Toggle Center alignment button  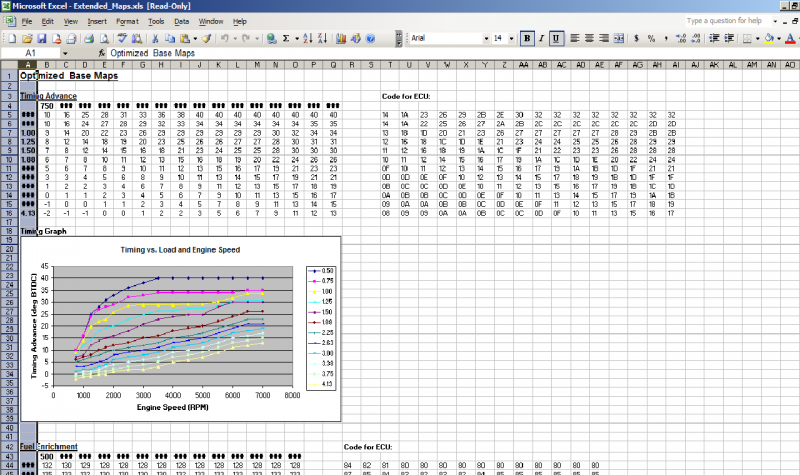589,38
